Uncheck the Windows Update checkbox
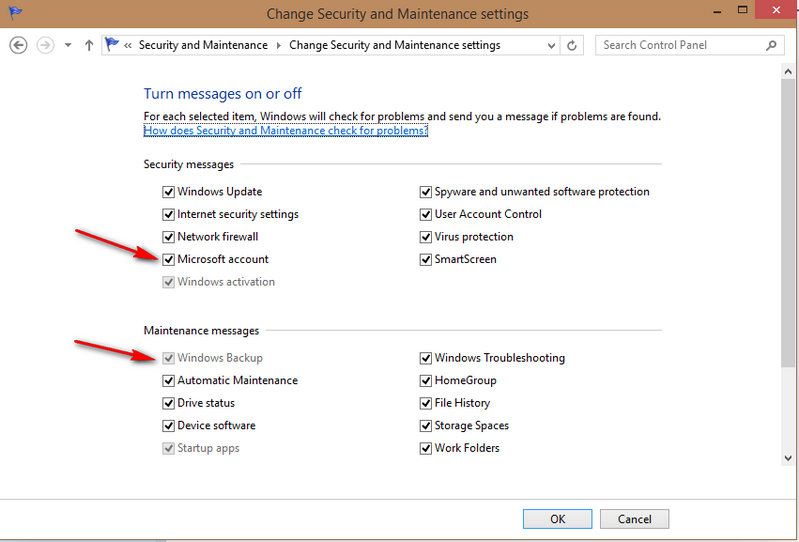This screenshot has width=799, height=542. pyautogui.click(x=168, y=192)
